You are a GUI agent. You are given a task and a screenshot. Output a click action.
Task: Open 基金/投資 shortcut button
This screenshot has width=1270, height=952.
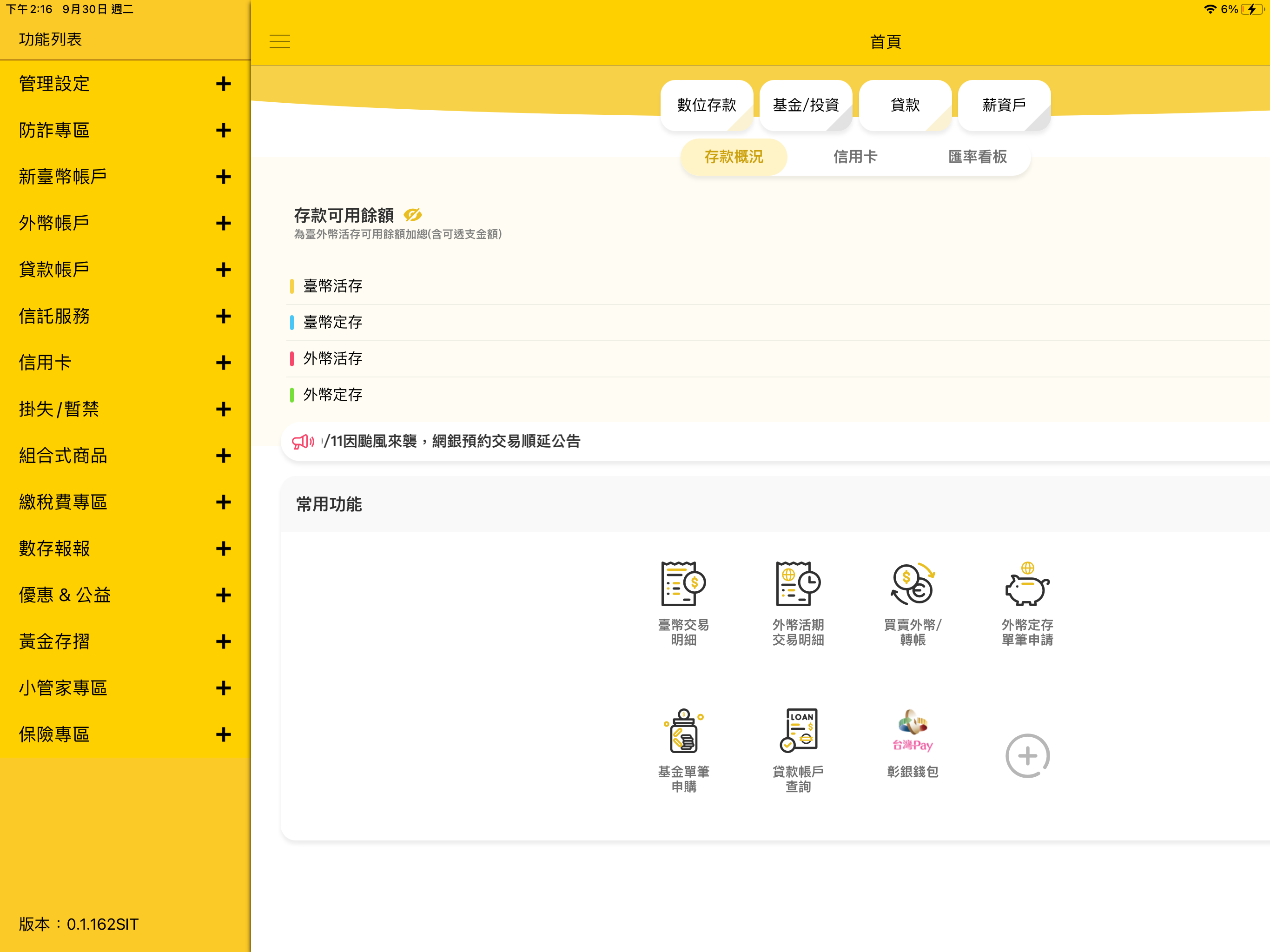coord(806,105)
